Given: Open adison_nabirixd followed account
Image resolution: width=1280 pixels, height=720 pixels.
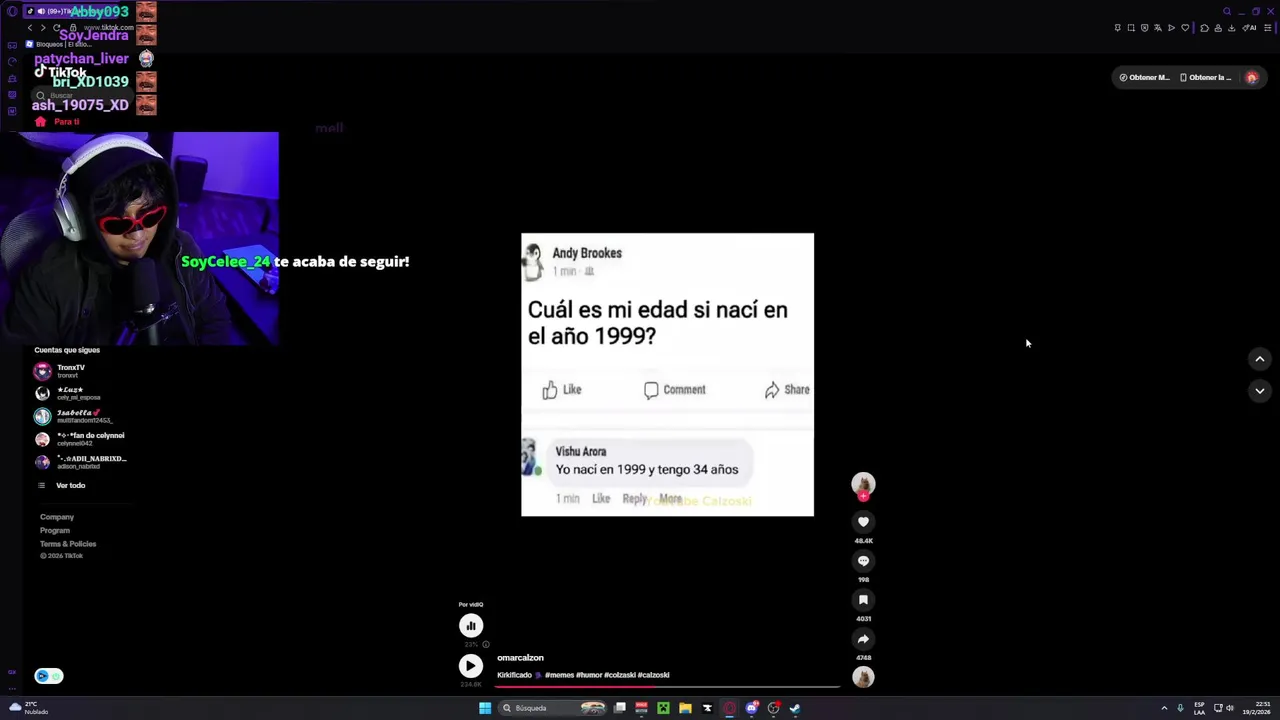Looking at the screenshot, I should pos(80,462).
